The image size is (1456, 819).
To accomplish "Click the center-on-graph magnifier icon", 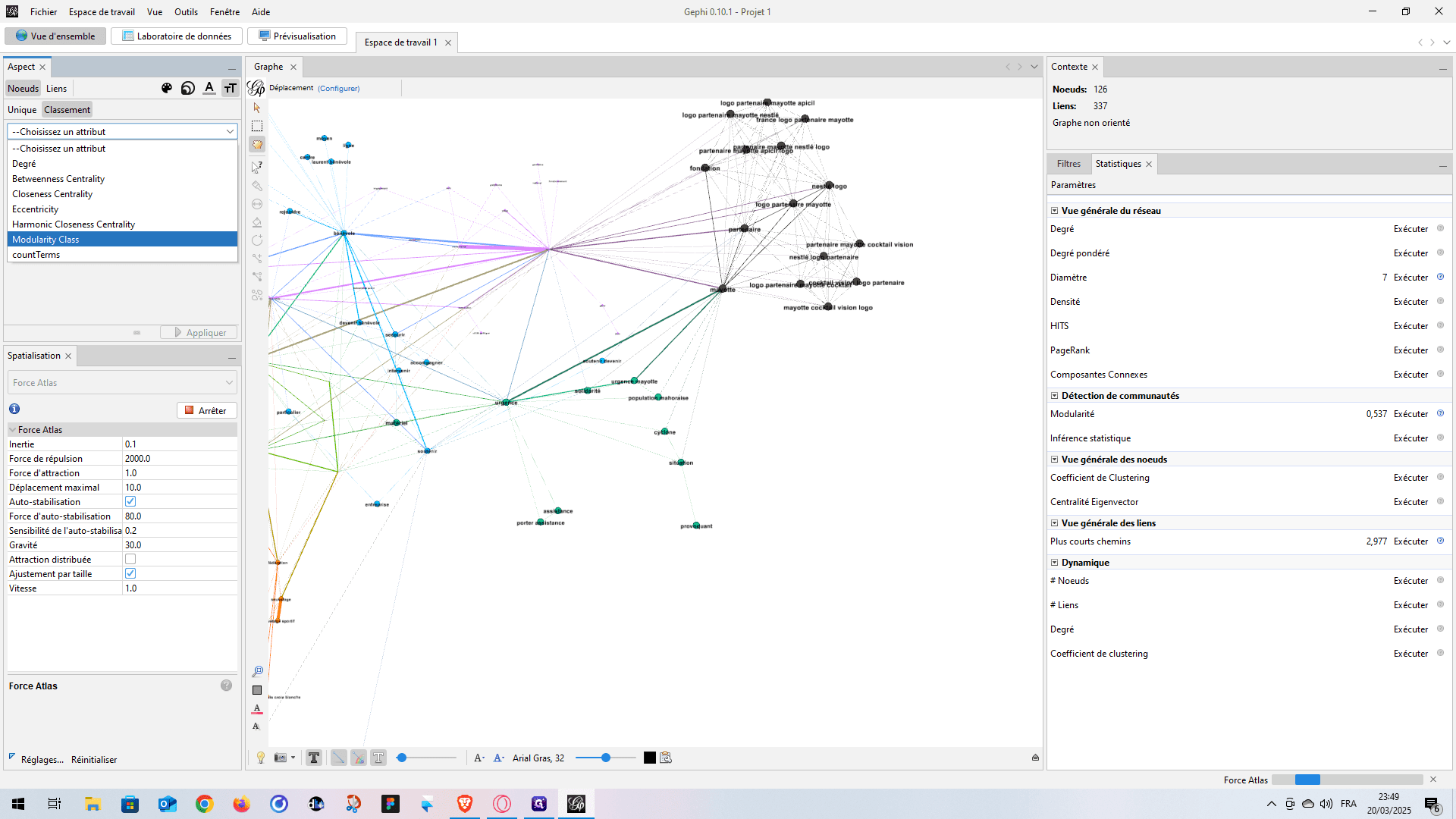I will coord(257,671).
